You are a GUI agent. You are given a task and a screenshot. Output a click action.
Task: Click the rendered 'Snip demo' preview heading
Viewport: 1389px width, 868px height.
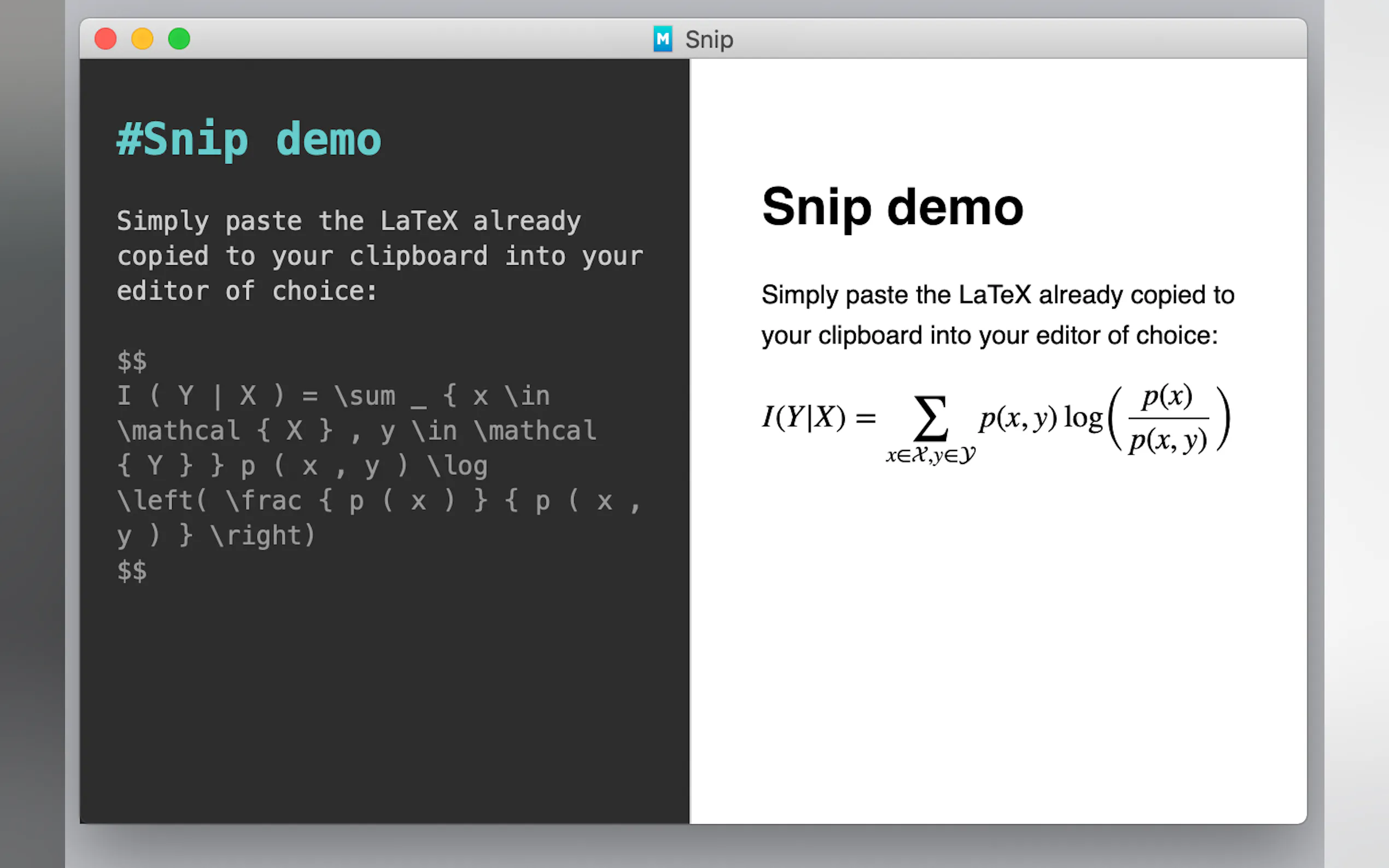[x=892, y=207]
